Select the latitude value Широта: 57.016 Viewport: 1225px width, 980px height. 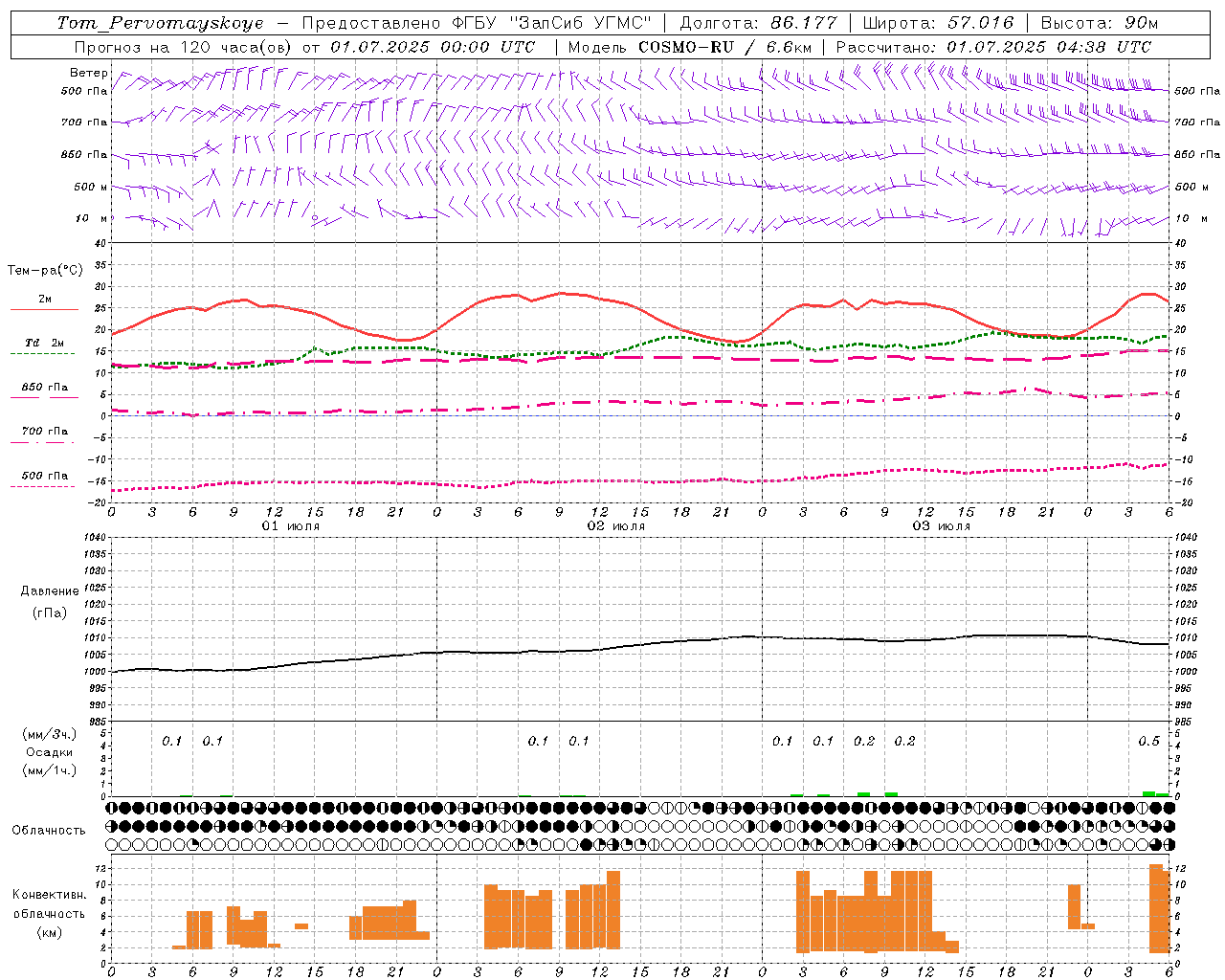[938, 23]
